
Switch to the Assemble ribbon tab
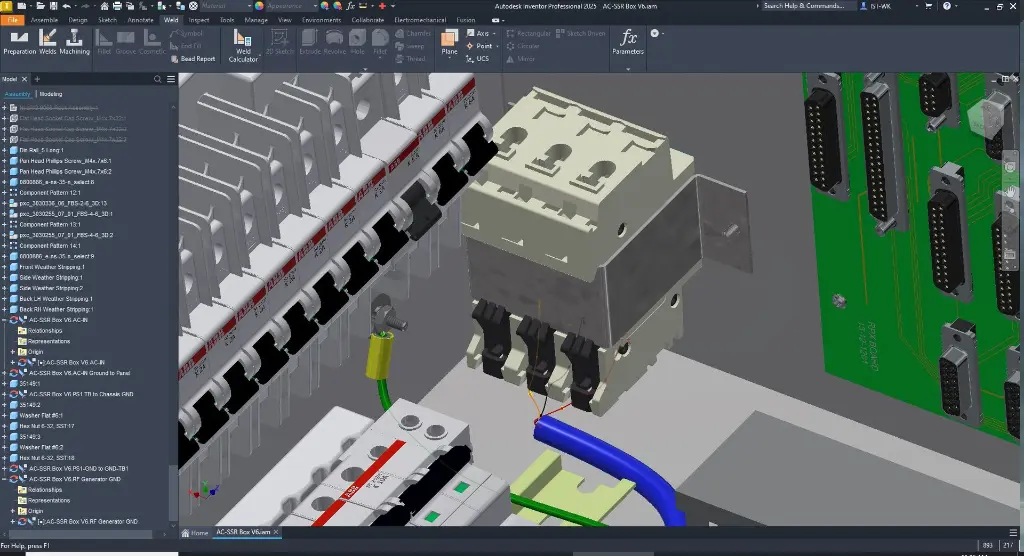[44, 20]
